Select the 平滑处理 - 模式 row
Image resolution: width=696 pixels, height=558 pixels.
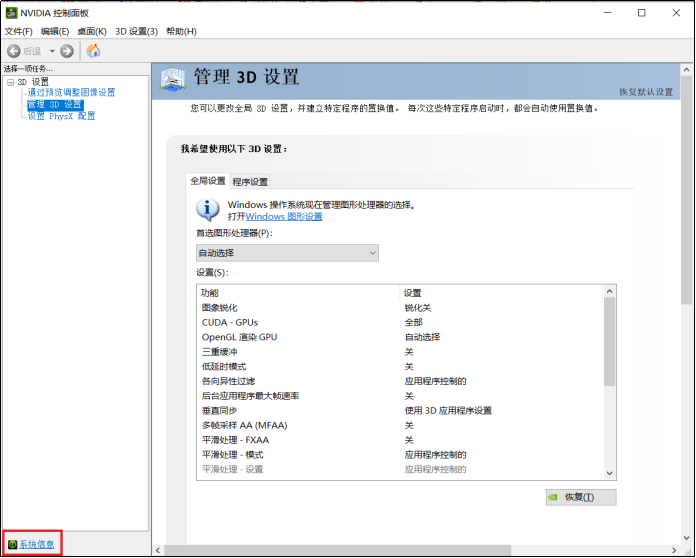point(399,455)
